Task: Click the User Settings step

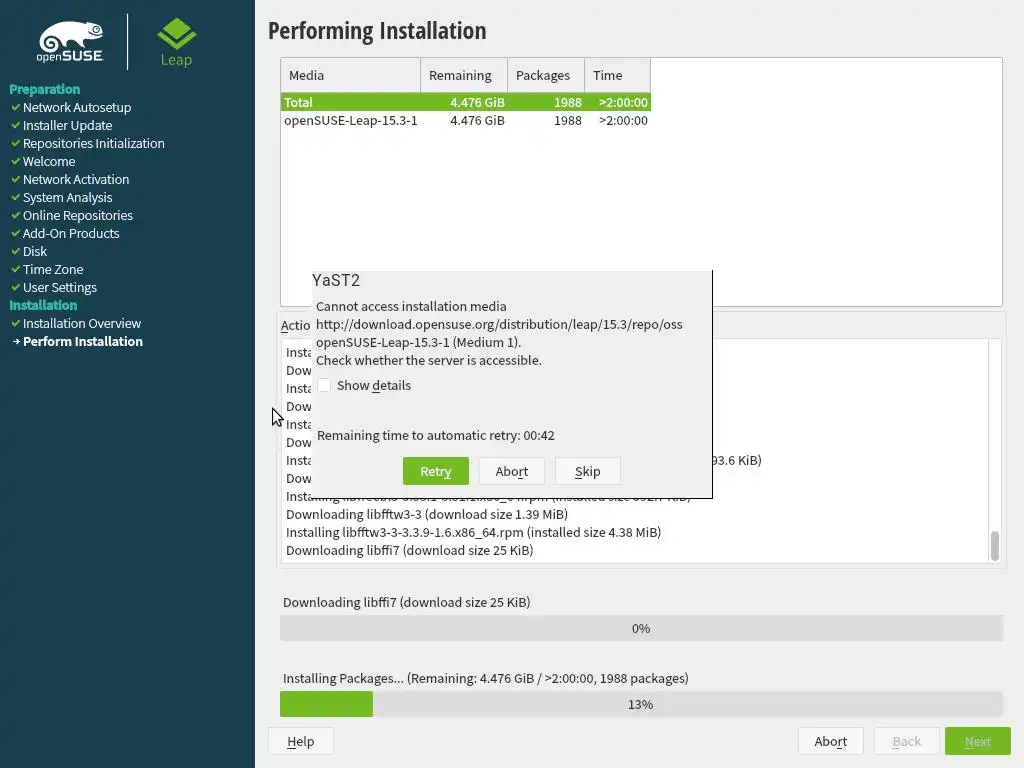Action: click(x=59, y=287)
